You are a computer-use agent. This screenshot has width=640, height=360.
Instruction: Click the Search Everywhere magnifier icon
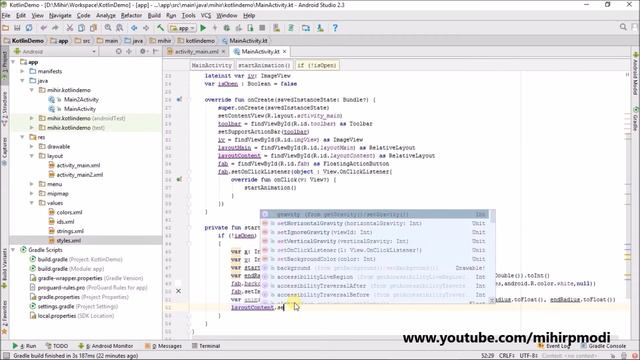pyautogui.click(x=623, y=27)
